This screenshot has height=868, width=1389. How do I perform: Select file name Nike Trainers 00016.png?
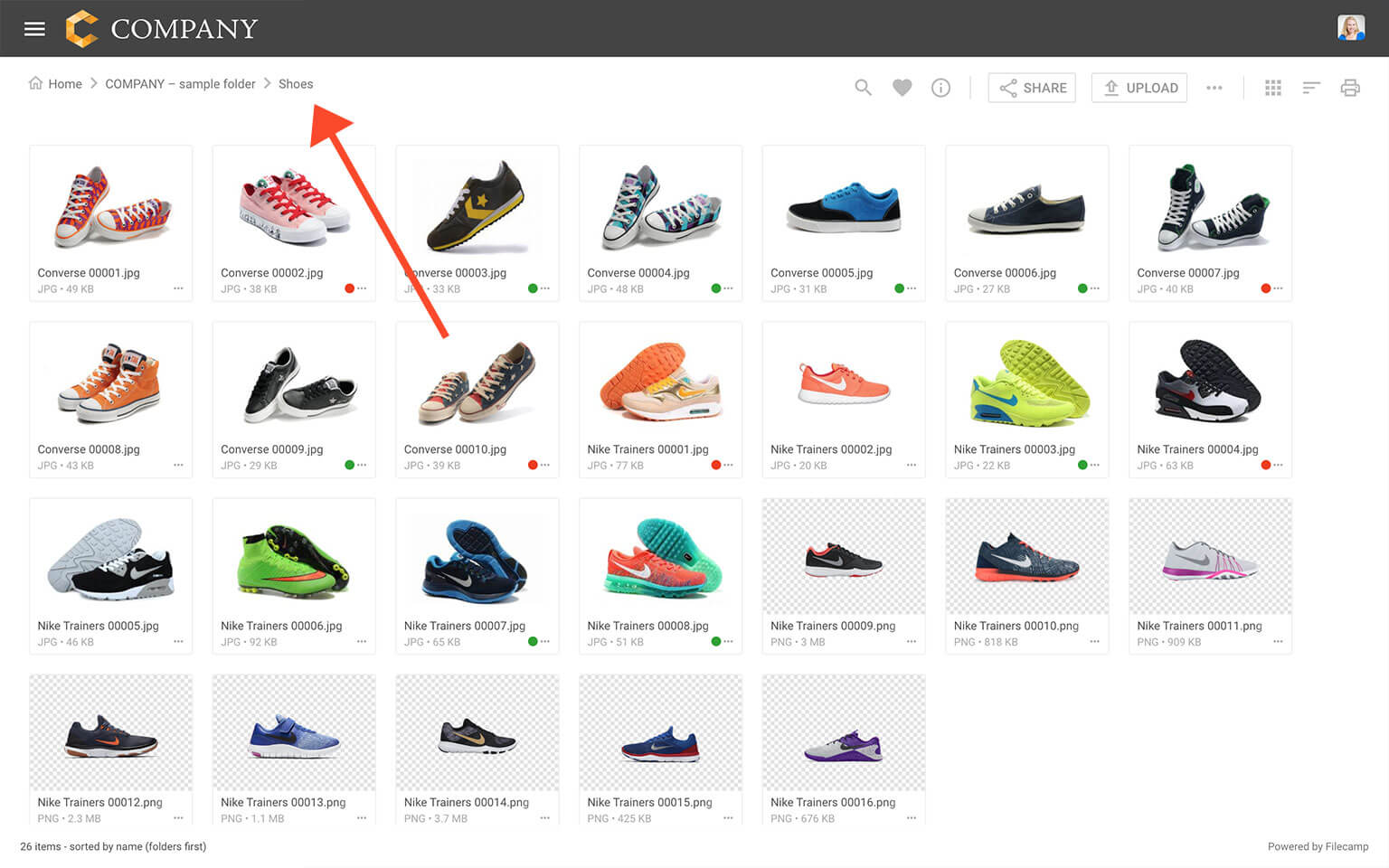833,802
